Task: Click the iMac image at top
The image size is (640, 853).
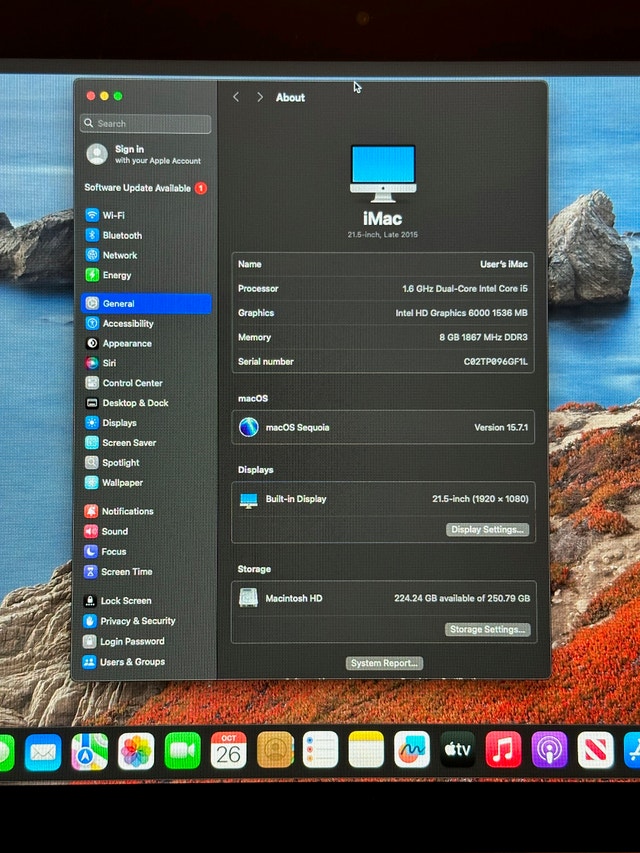Action: (383, 174)
